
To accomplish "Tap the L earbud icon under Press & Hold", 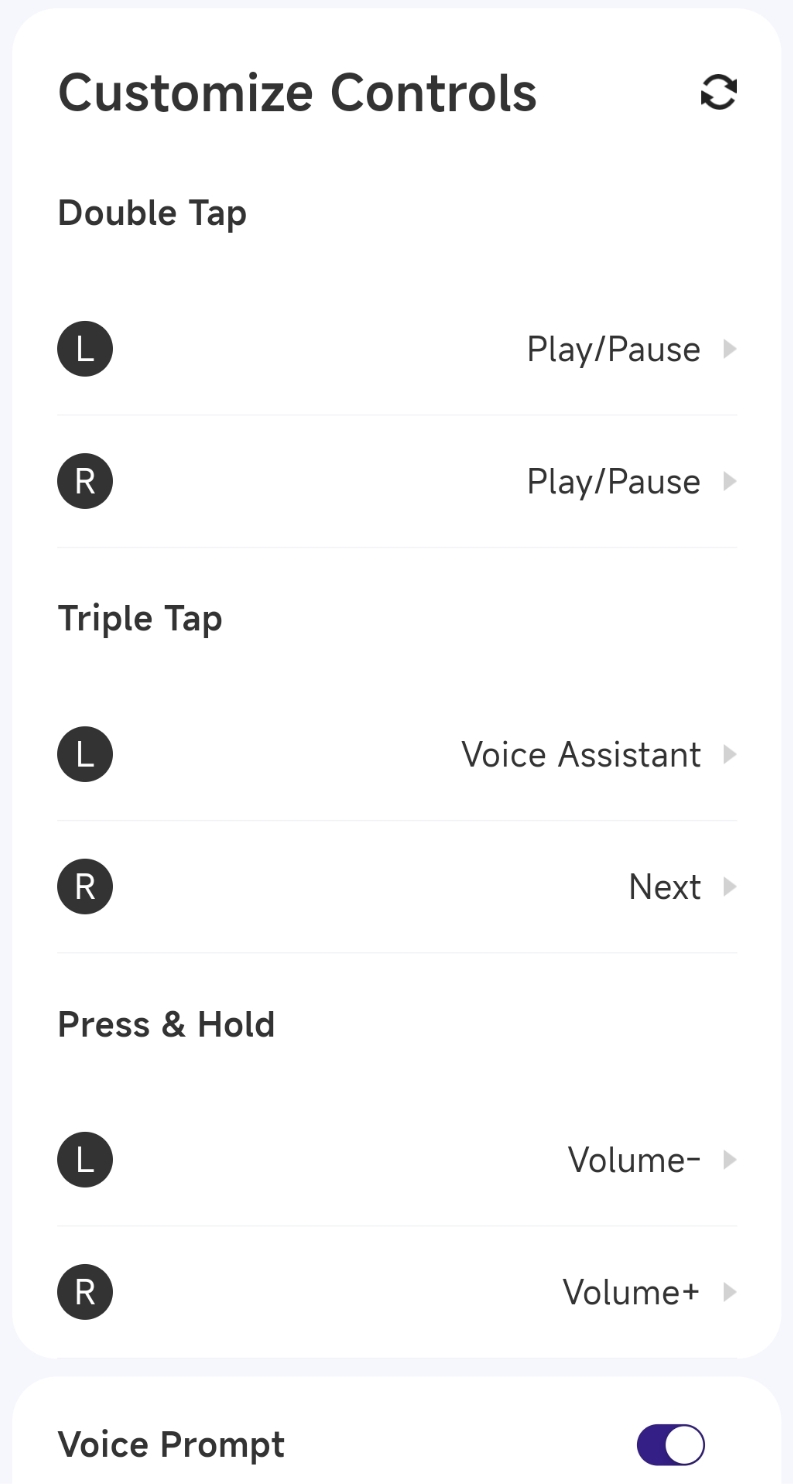I will (x=85, y=1159).
